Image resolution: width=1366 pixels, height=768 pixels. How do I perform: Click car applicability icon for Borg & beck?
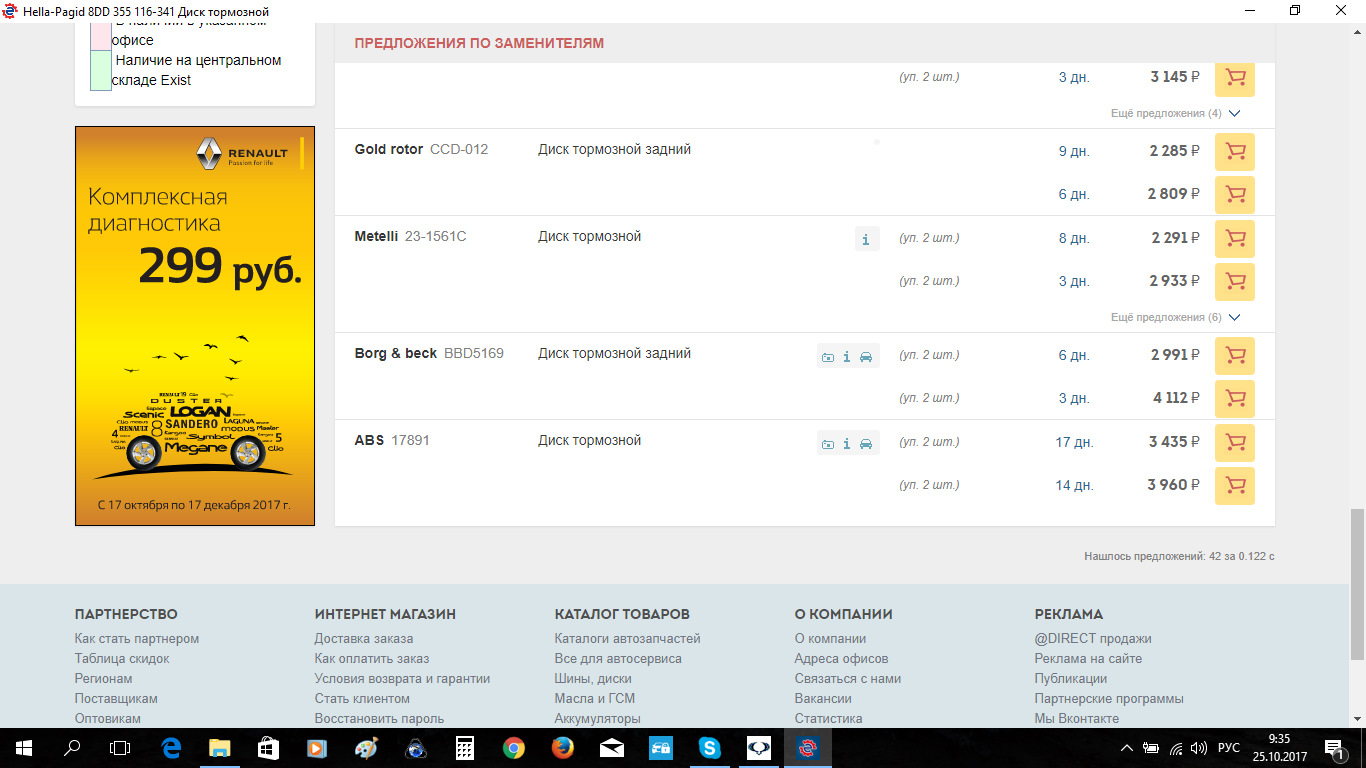point(866,357)
